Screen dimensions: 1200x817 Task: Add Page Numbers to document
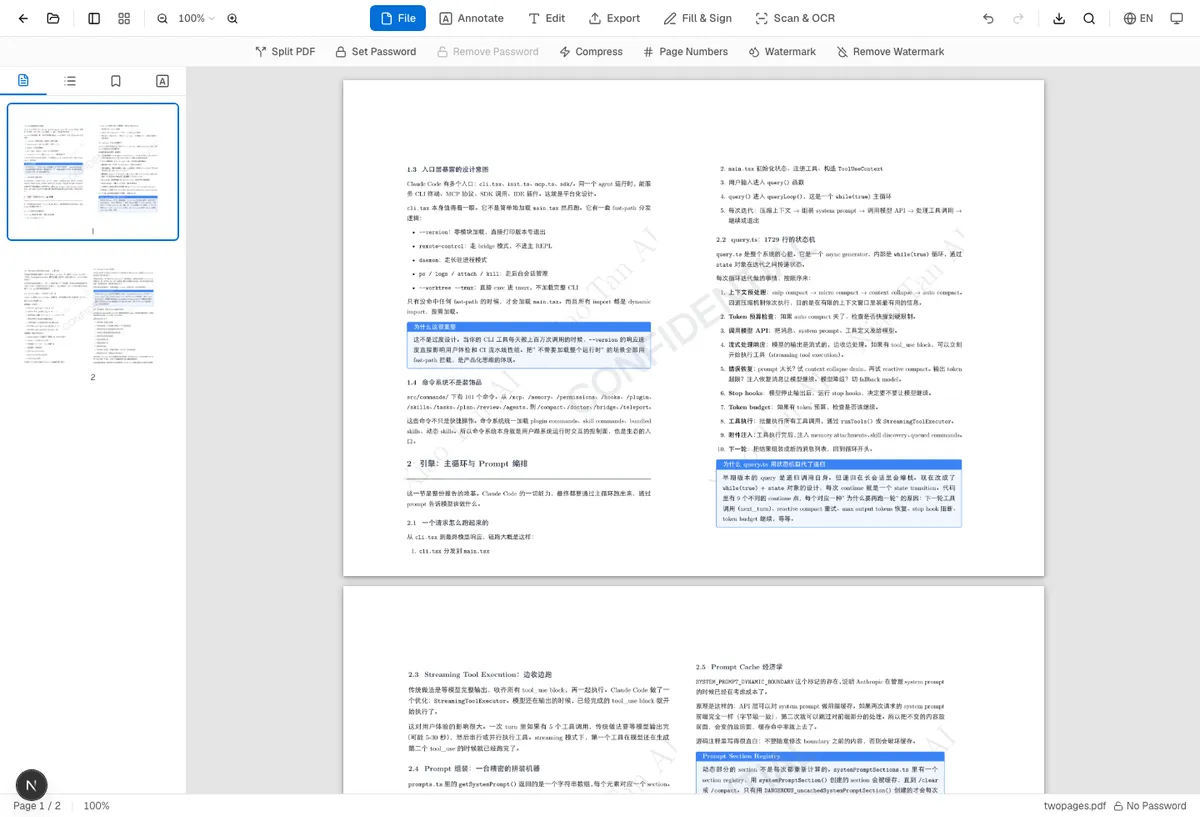[x=685, y=52]
